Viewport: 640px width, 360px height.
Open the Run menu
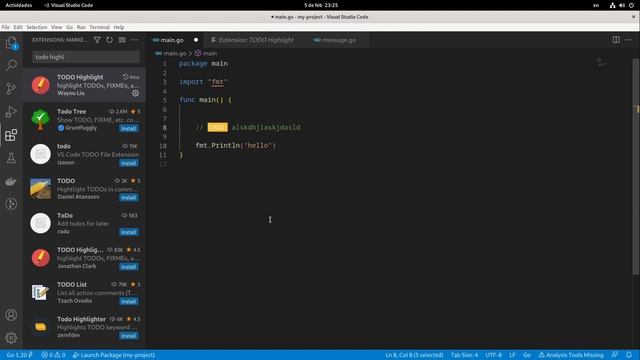pos(81,27)
